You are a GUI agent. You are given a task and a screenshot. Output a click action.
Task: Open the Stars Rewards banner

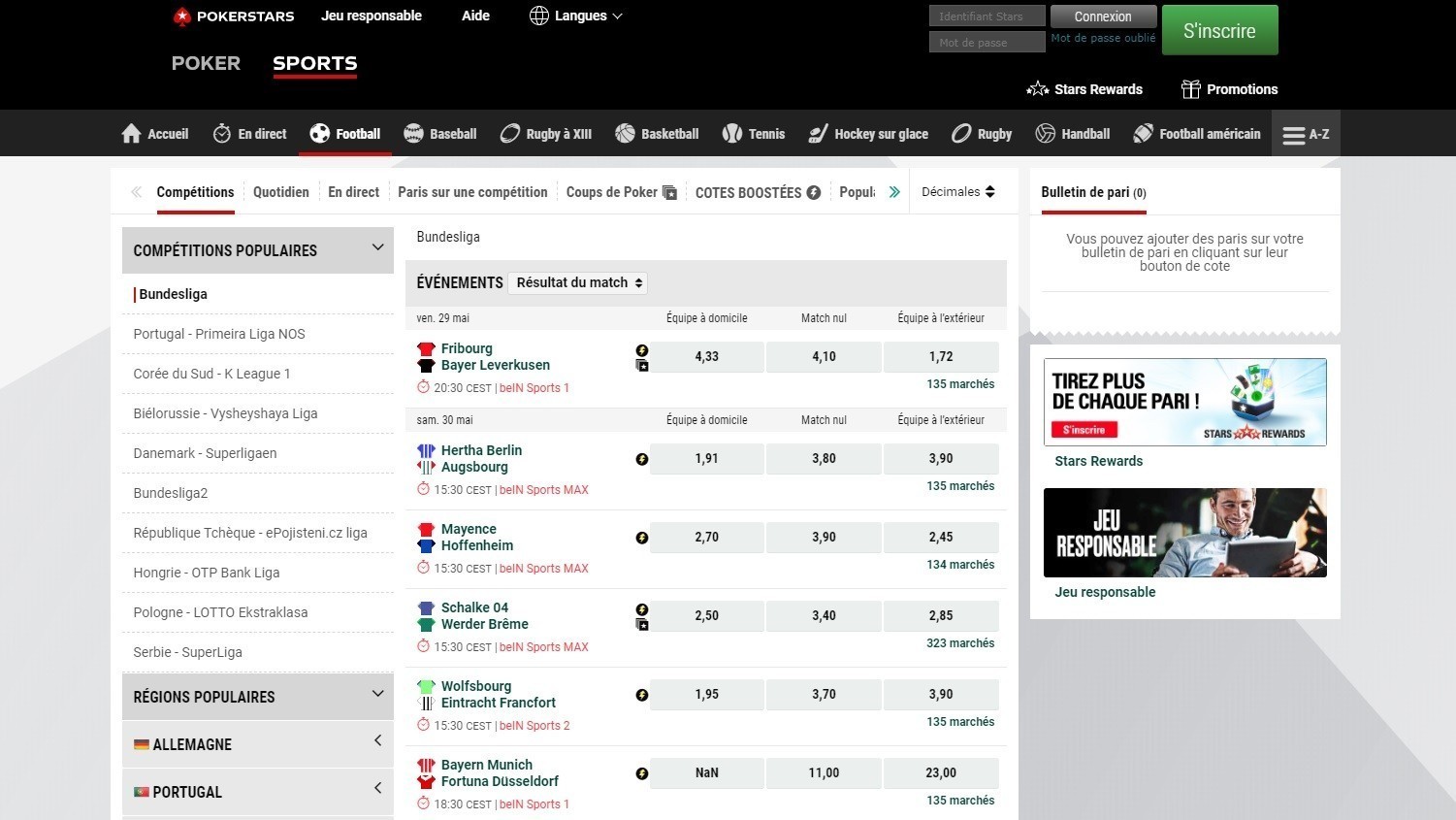coord(1184,402)
